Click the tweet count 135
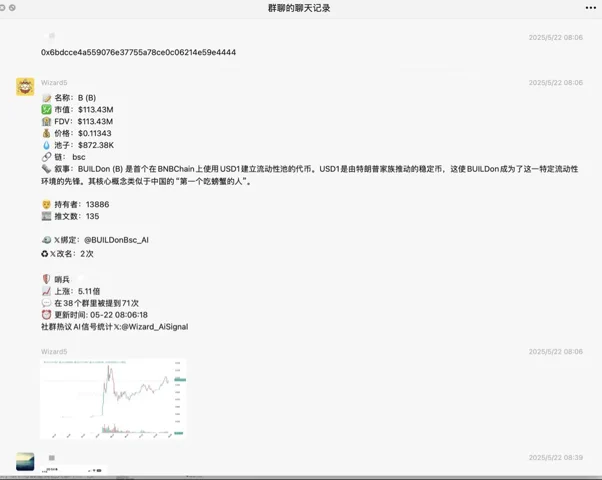This screenshot has height=480, width=602. tap(93, 217)
